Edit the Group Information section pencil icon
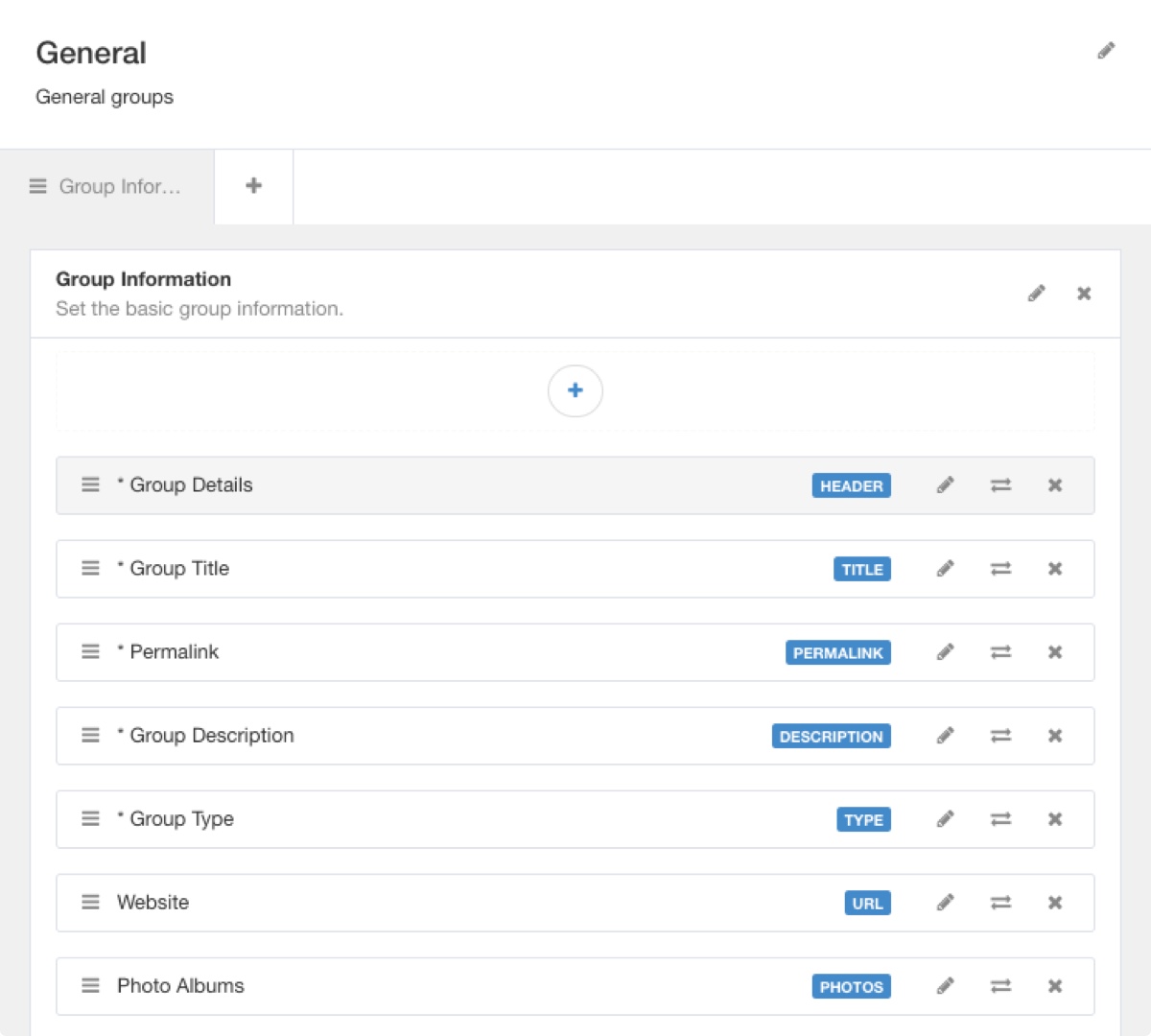 [1036, 294]
